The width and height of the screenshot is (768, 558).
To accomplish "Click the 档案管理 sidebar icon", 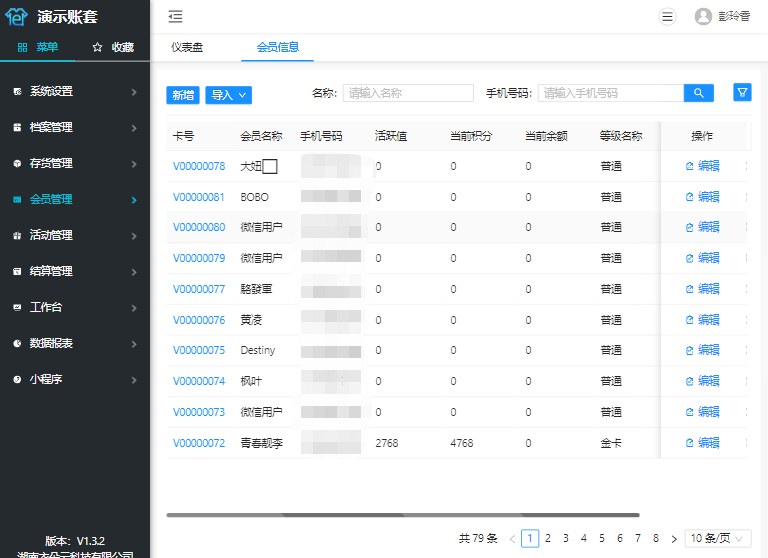I will 17,127.
